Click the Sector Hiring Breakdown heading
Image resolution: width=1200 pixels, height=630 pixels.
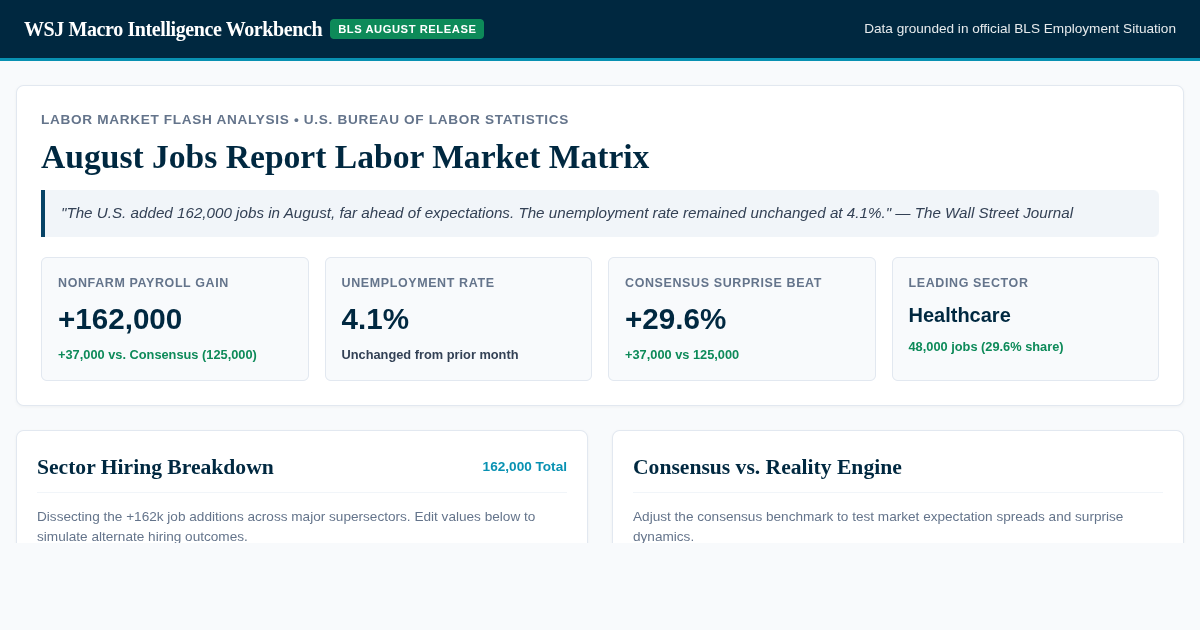pyautogui.click(x=155, y=467)
